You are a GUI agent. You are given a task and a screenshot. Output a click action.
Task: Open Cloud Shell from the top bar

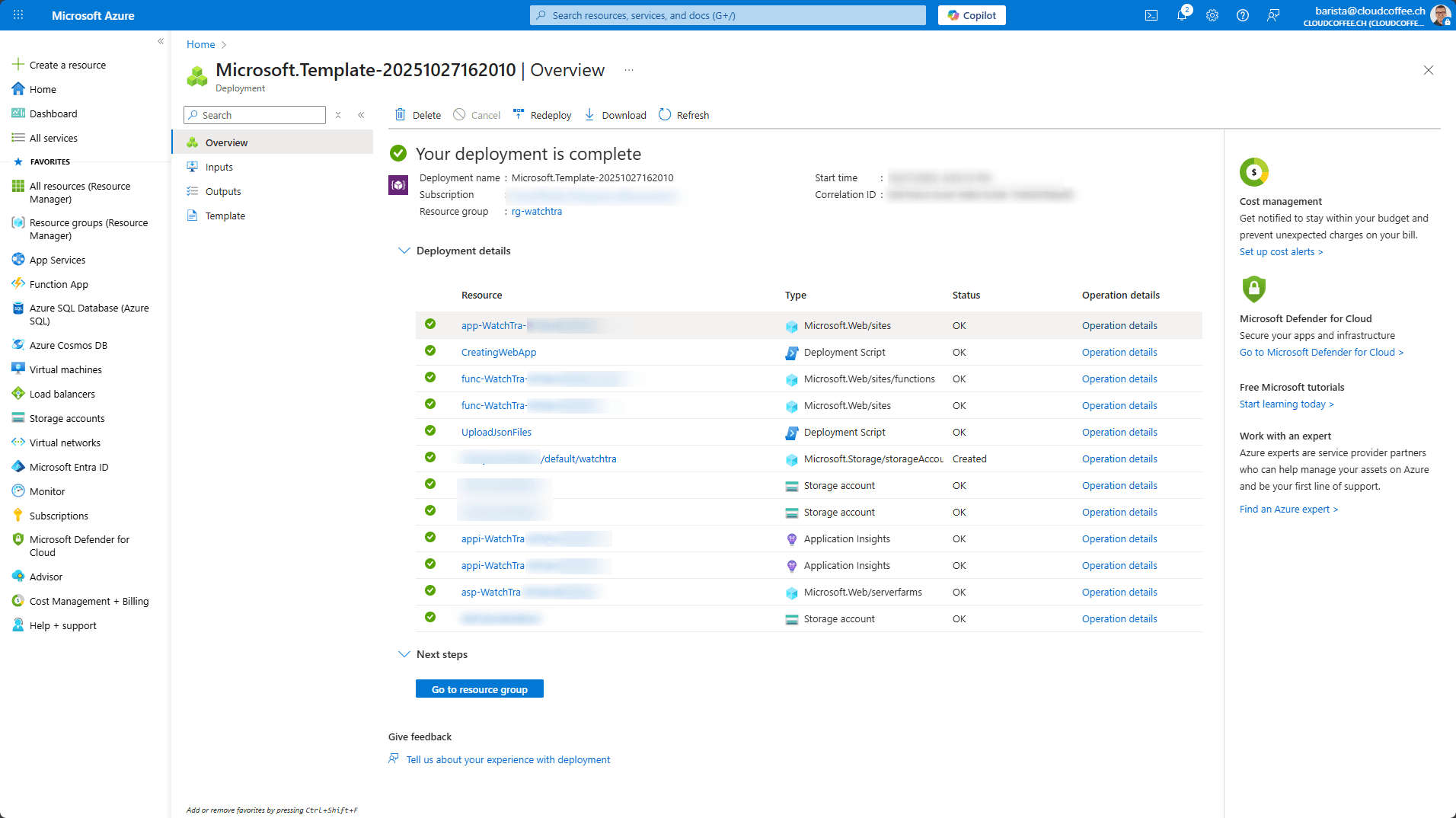(x=1151, y=15)
